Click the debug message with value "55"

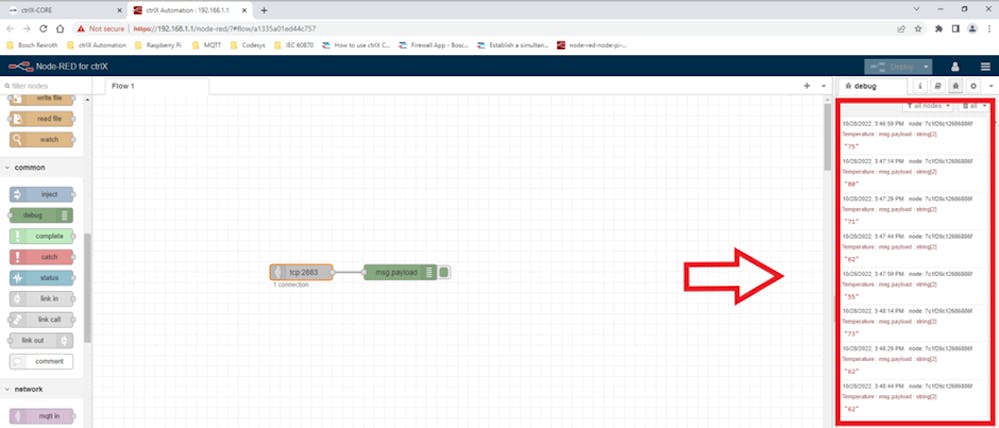(915, 285)
